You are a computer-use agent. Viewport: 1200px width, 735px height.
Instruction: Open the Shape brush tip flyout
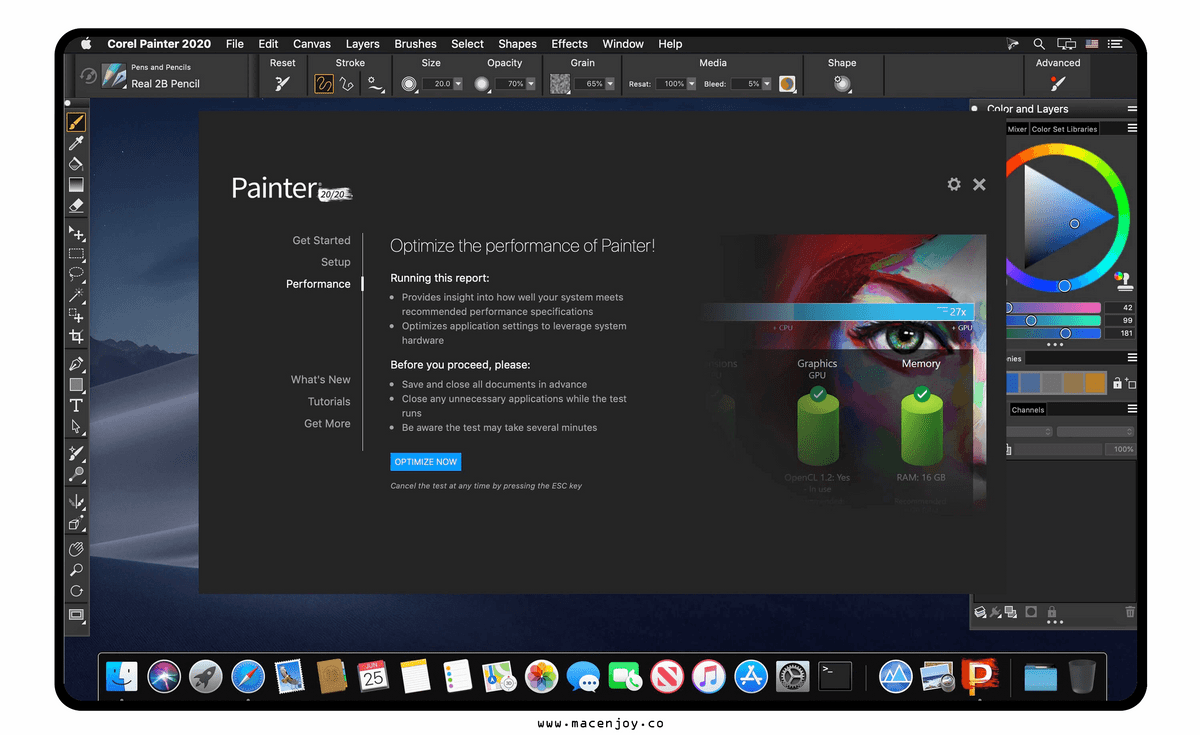[x=842, y=85]
